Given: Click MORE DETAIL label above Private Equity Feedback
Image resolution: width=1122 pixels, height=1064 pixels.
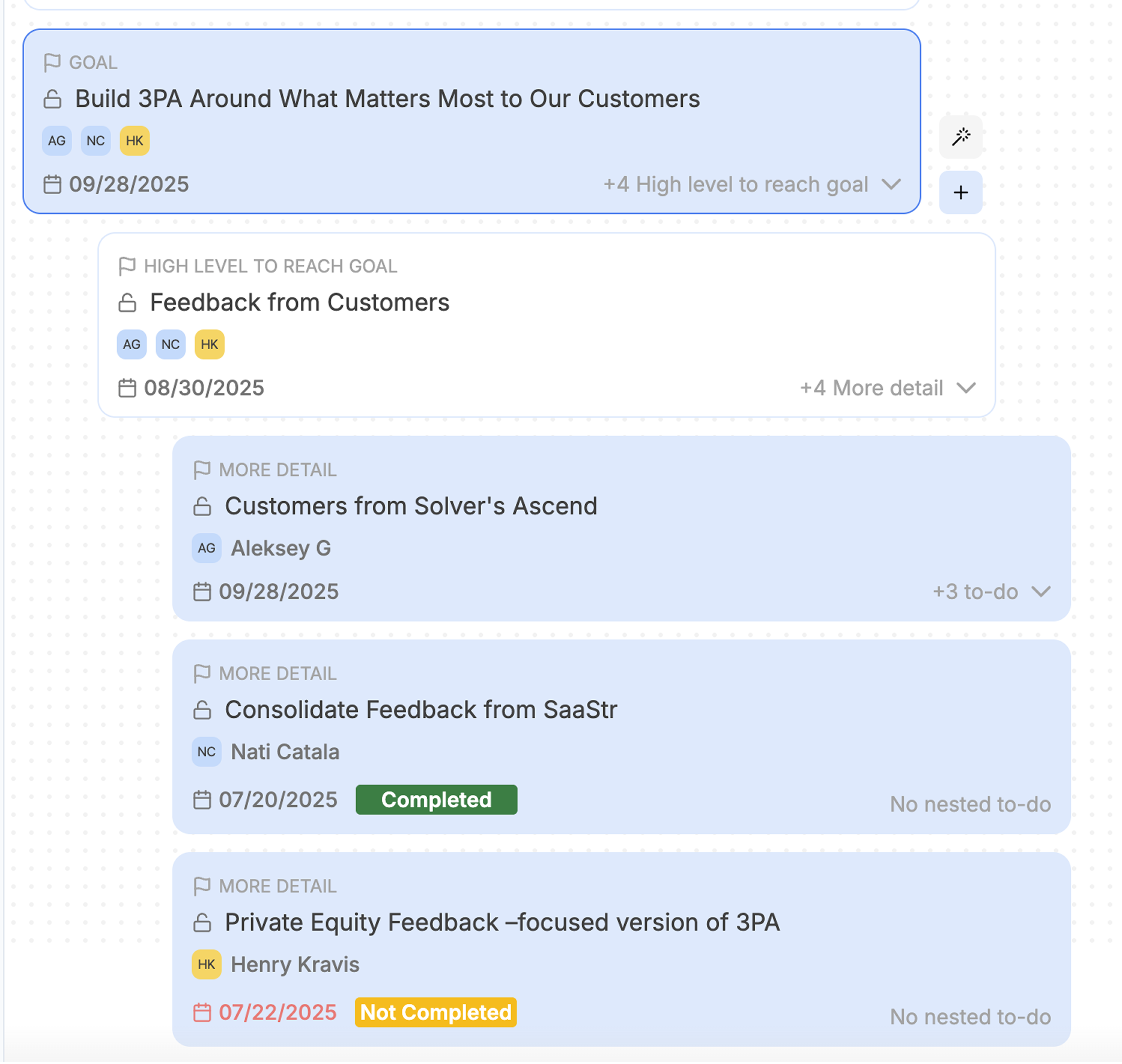Looking at the screenshot, I should click(278, 886).
